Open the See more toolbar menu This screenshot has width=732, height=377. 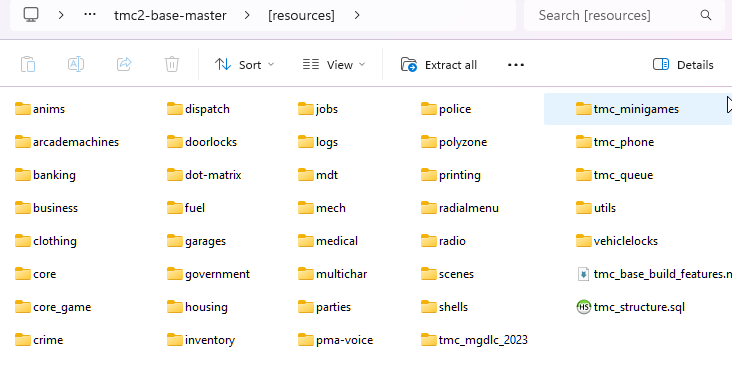tap(516, 64)
